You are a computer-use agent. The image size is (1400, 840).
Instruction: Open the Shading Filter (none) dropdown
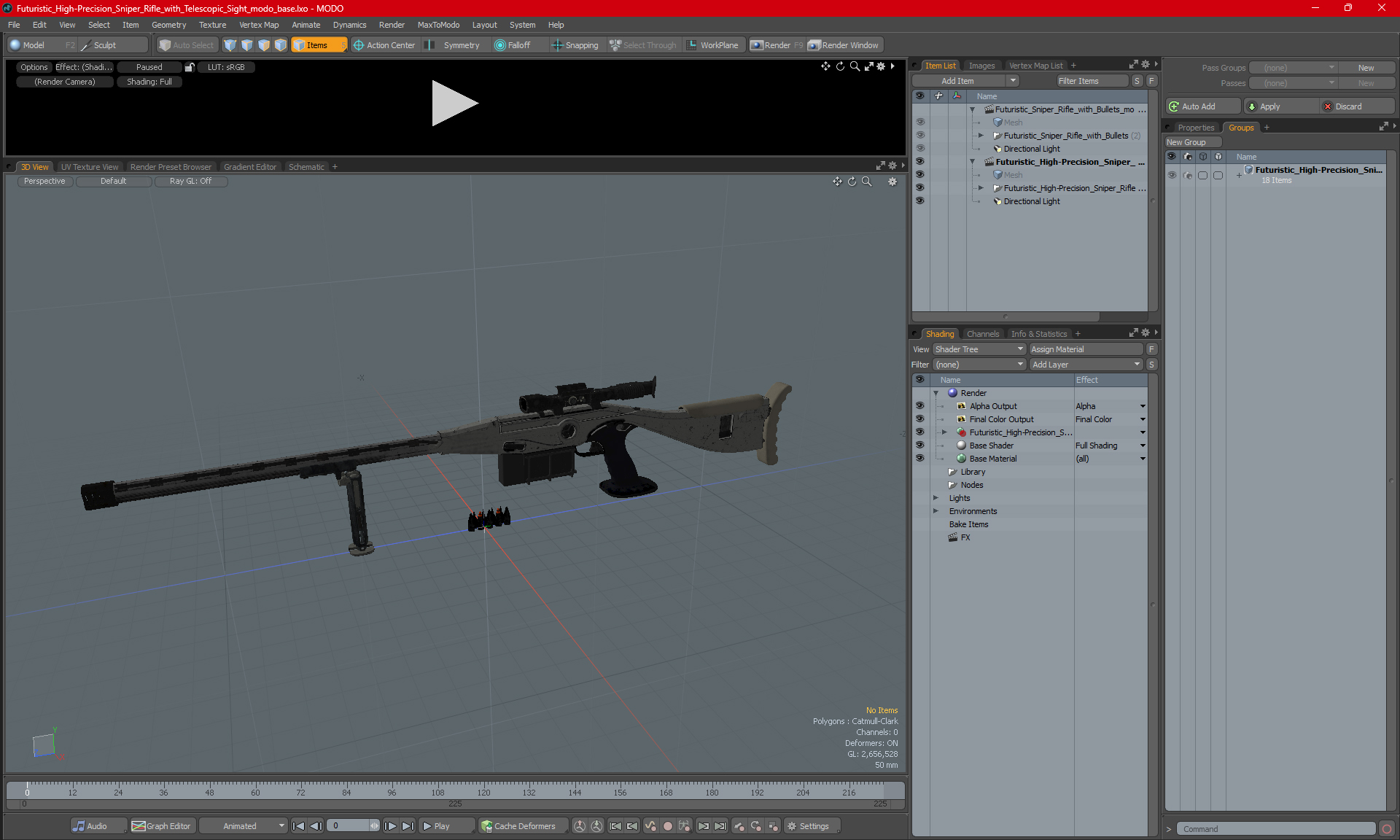pos(979,365)
